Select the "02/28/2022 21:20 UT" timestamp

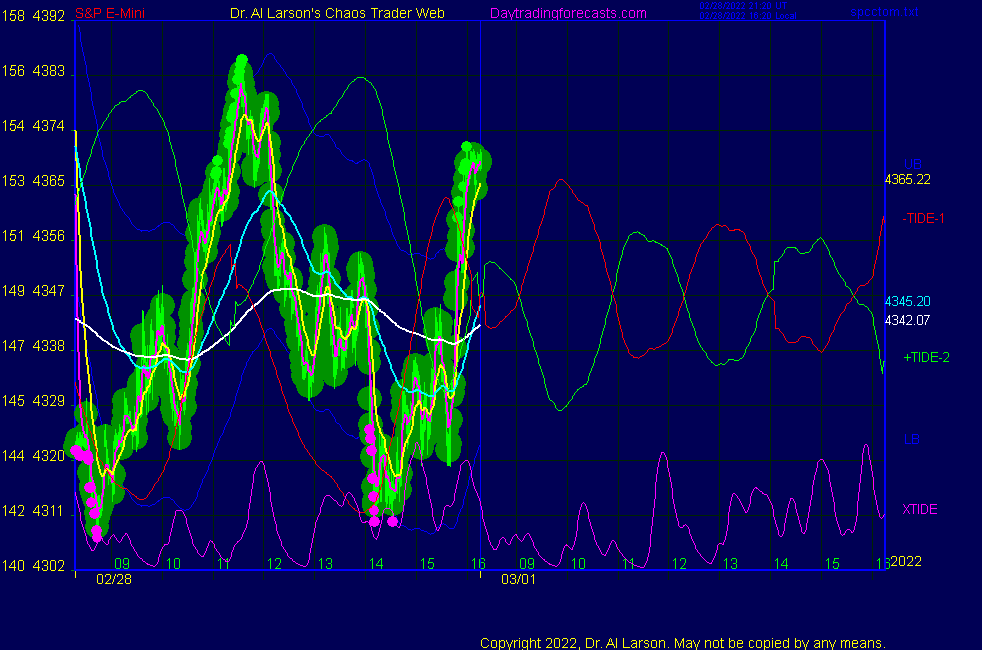743,6
